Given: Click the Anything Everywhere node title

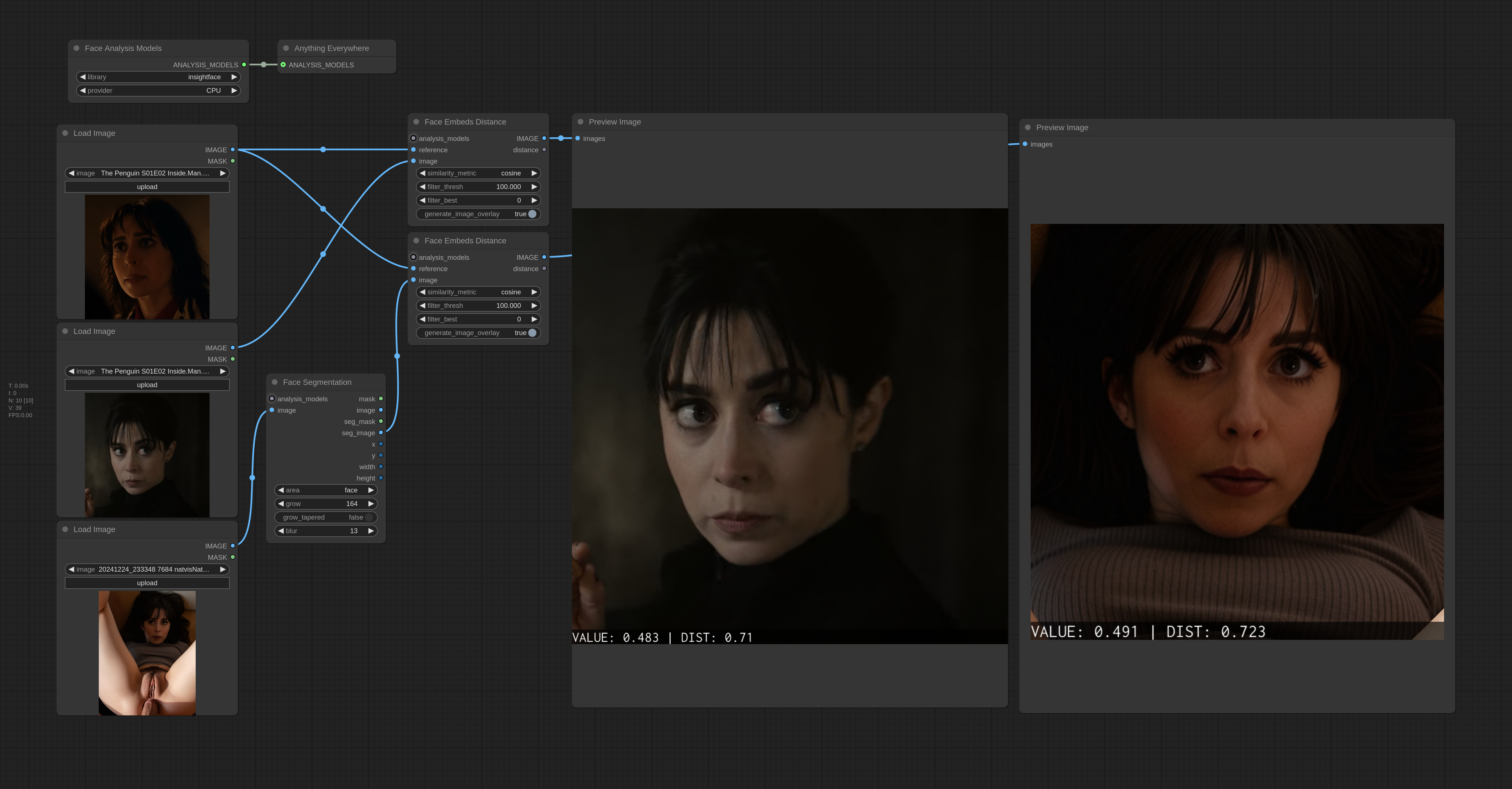Looking at the screenshot, I should tap(332, 48).
